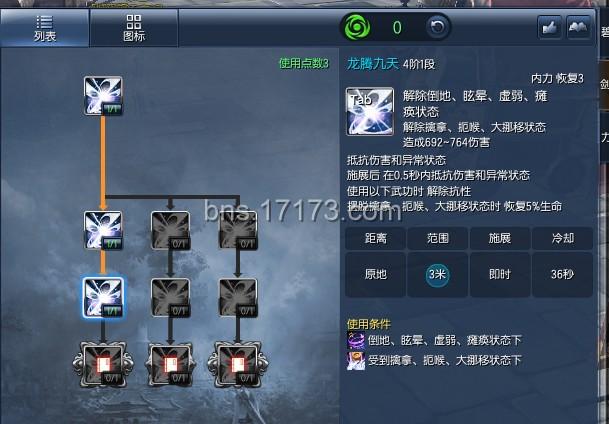Click the reset skill points arrow icon

pyautogui.click(x=438, y=27)
